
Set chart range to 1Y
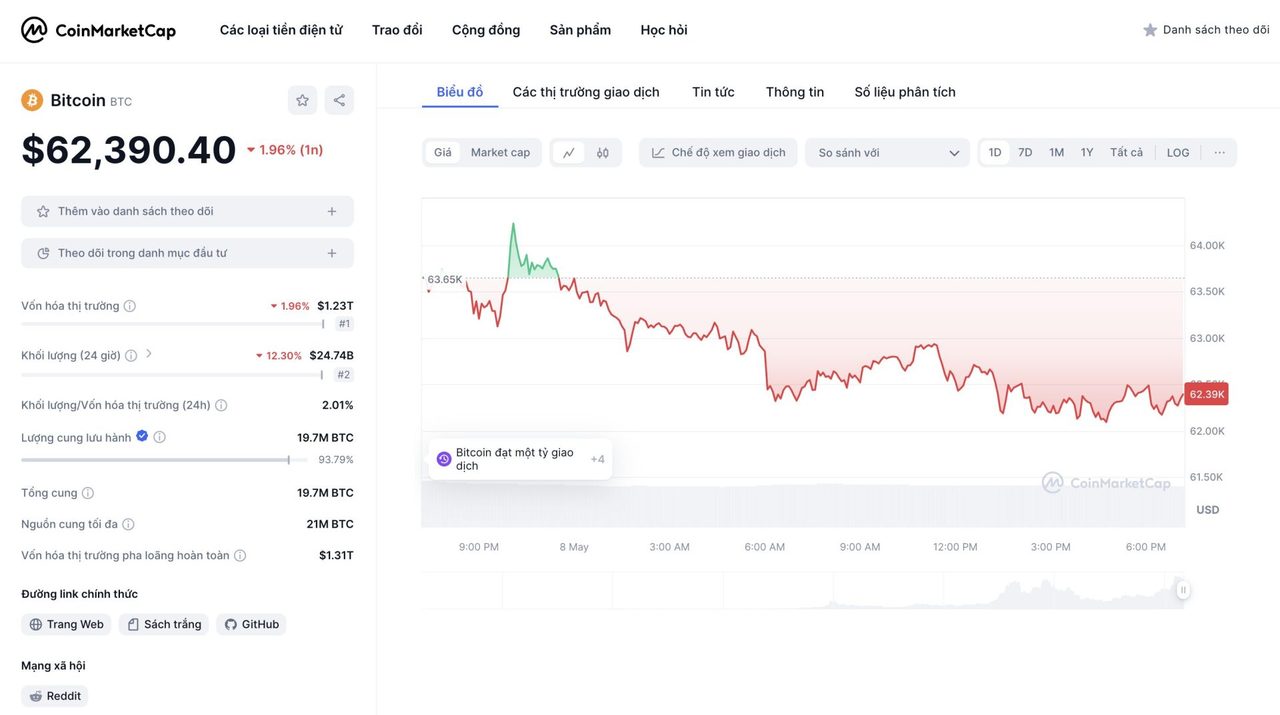(x=1087, y=153)
